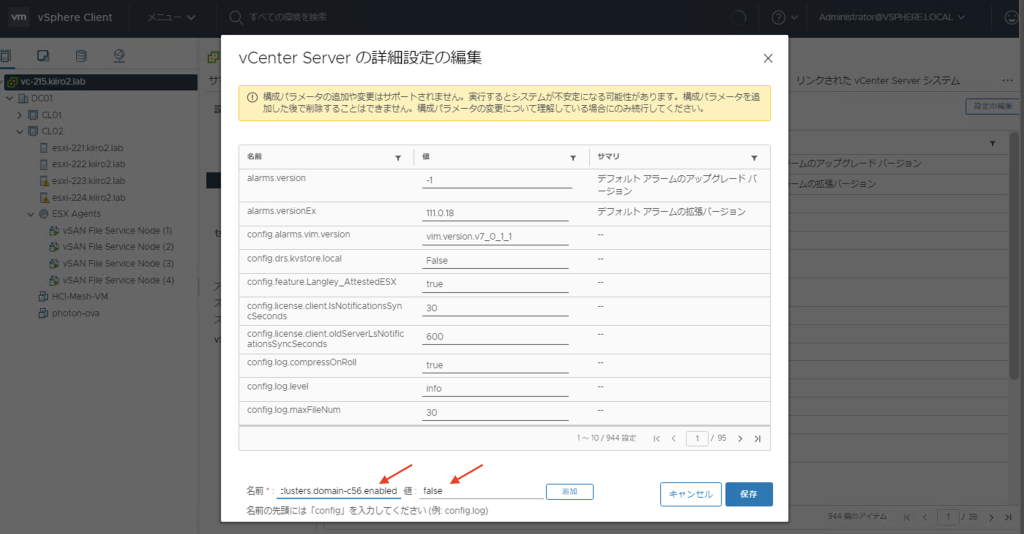
Task: Edit the config.drs.kvstore.local value field
Action: (495, 260)
